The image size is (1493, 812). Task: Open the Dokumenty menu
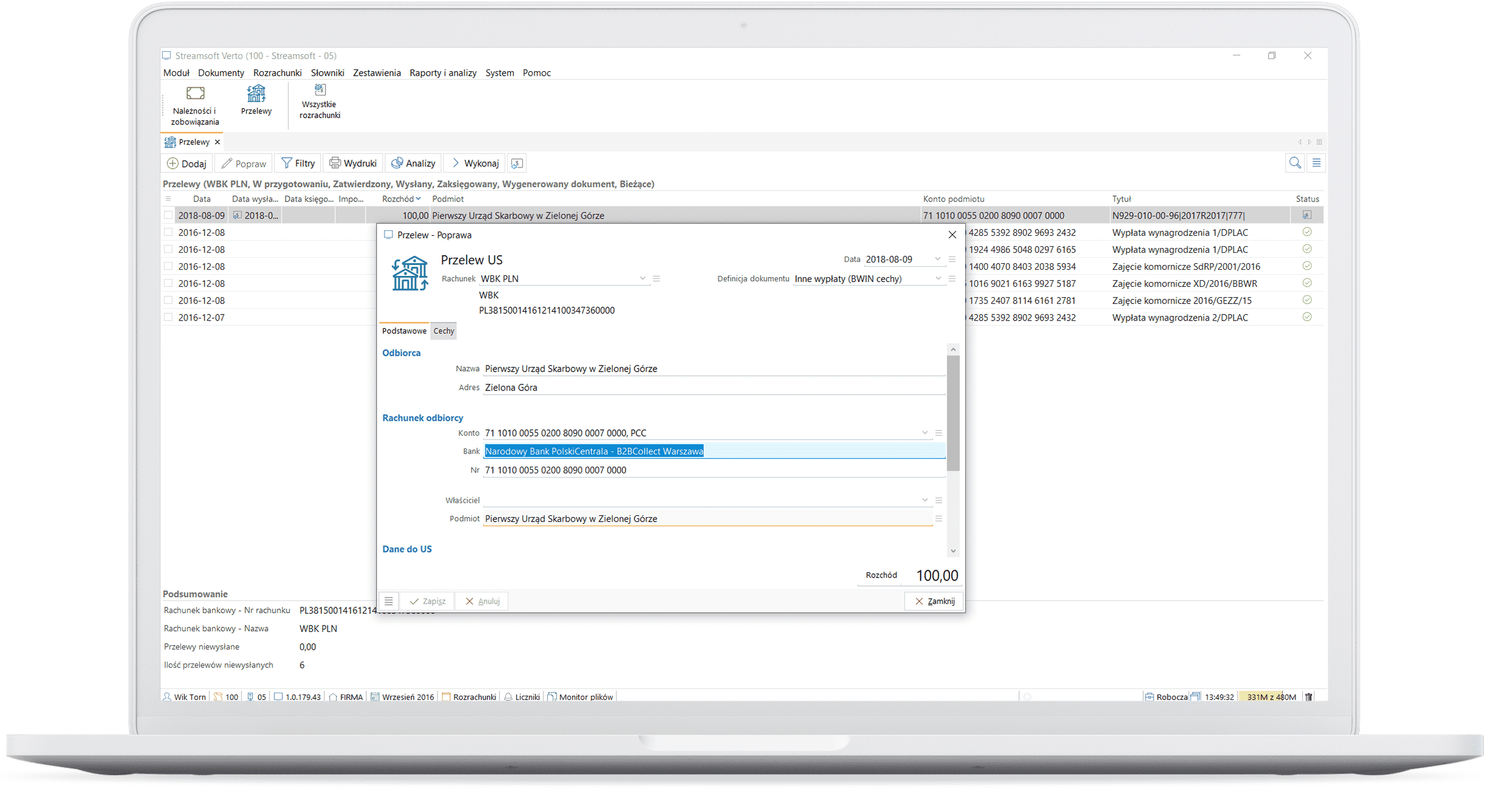(221, 72)
